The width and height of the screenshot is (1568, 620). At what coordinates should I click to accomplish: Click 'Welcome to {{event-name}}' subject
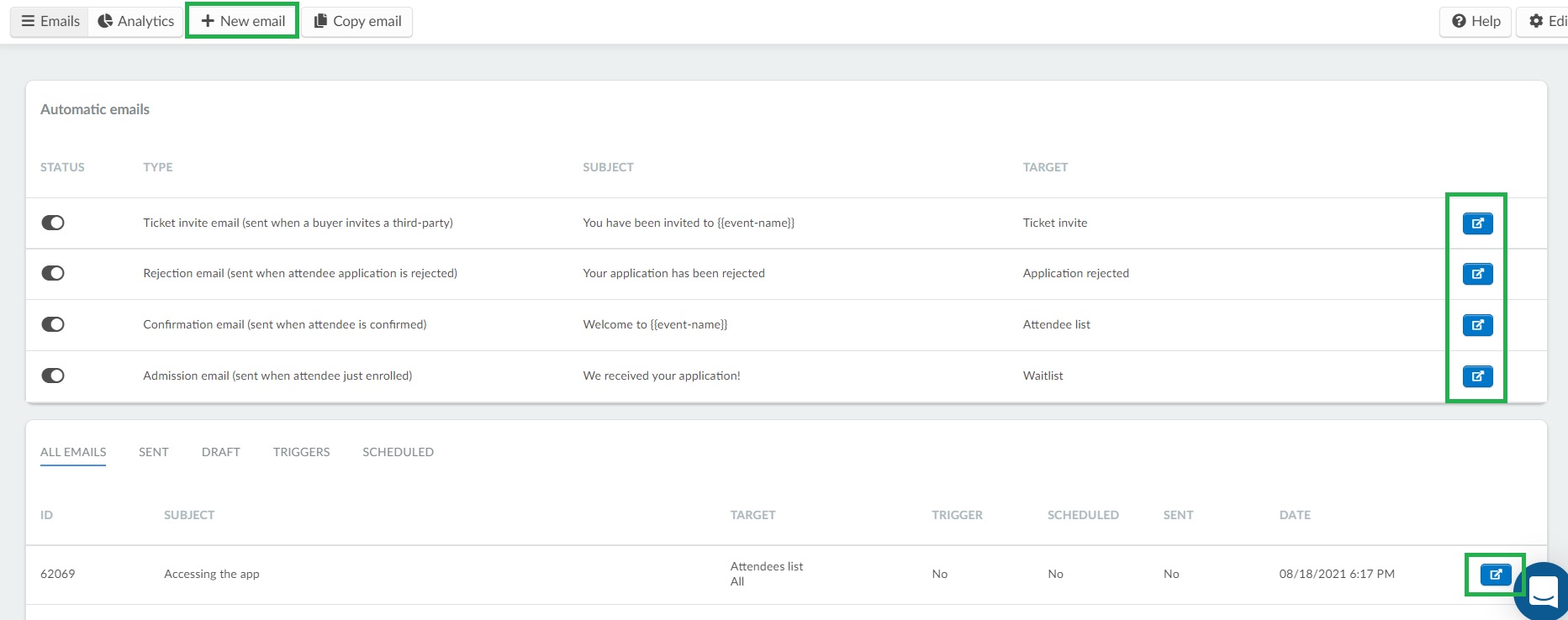tap(655, 324)
